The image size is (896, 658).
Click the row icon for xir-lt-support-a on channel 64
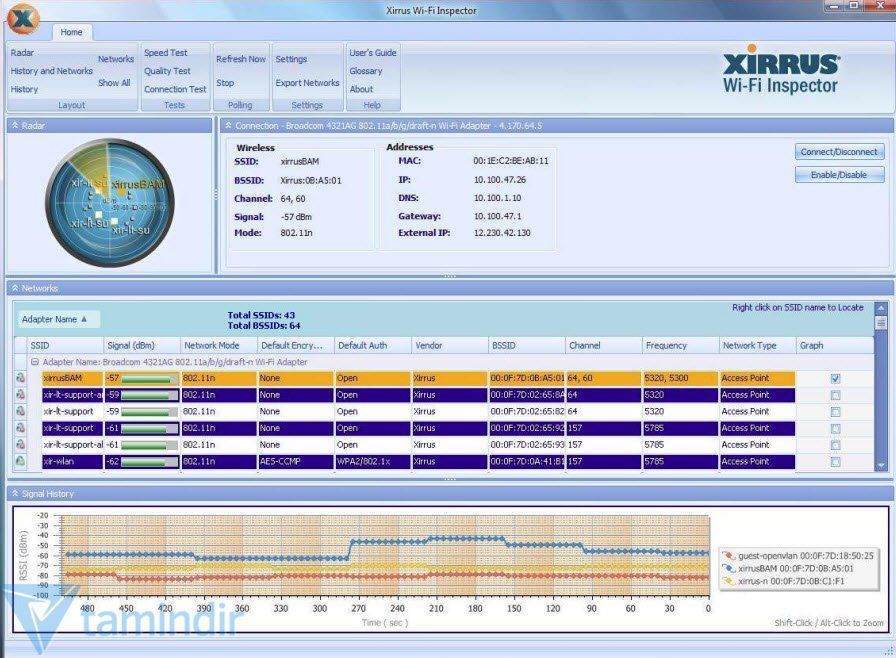(21, 394)
